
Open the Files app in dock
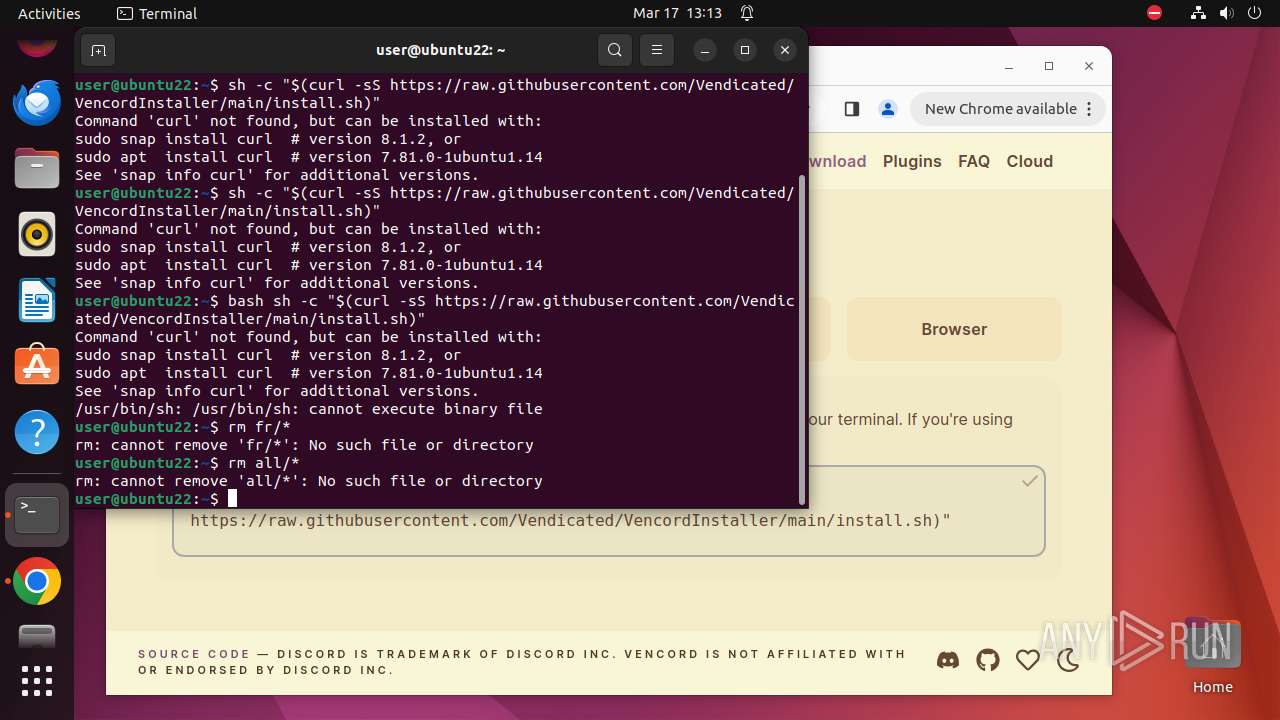(x=37, y=168)
